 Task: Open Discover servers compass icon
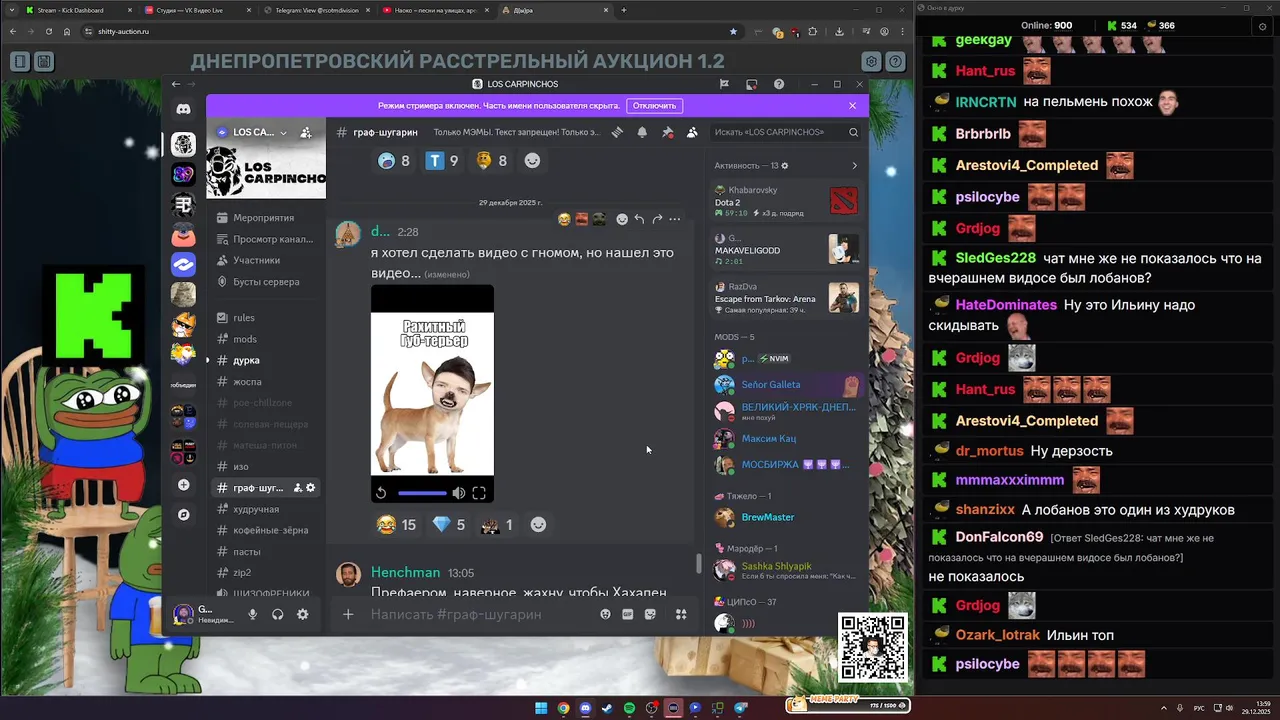pyautogui.click(x=183, y=515)
